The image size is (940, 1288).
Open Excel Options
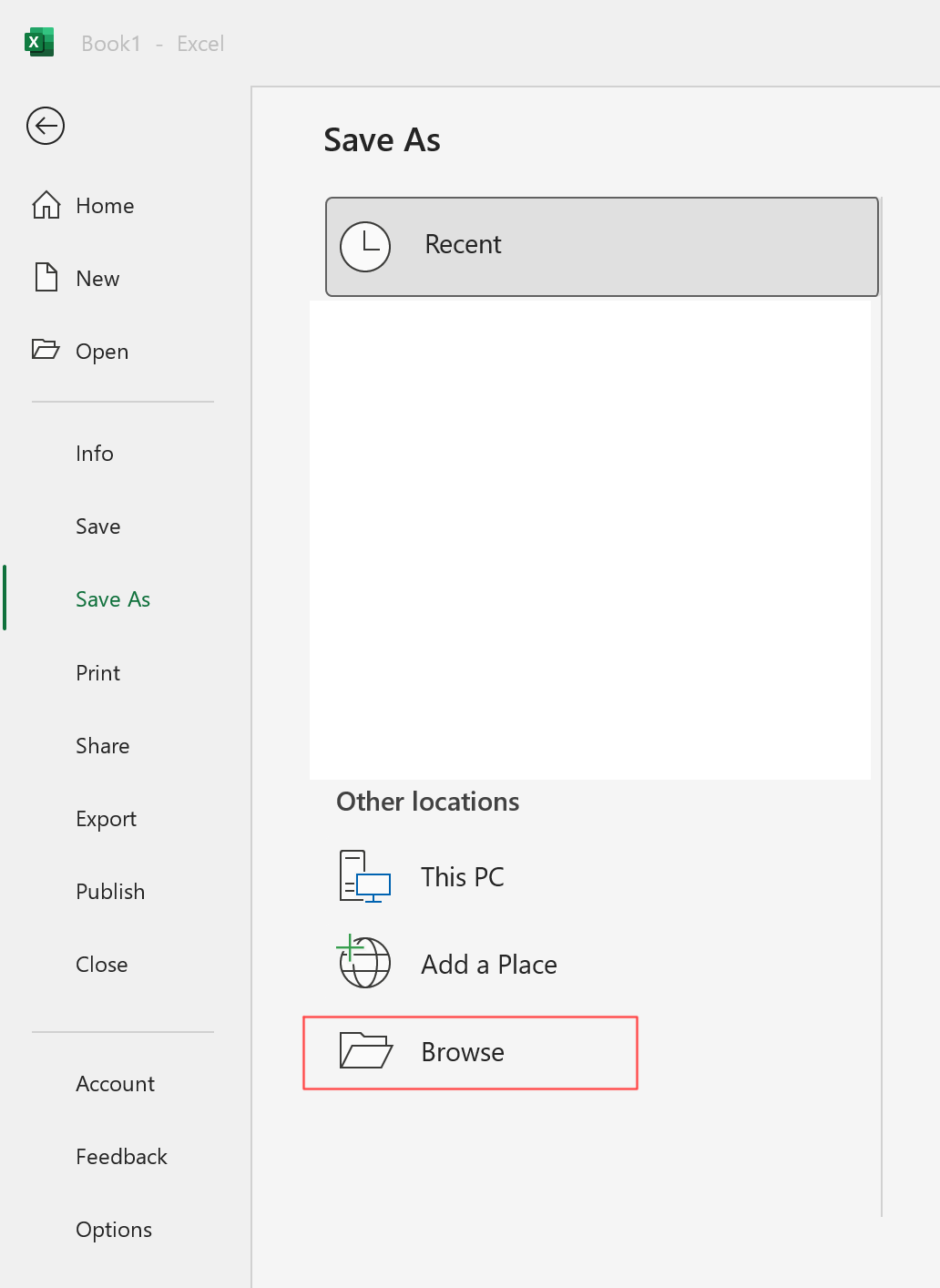[114, 1230]
